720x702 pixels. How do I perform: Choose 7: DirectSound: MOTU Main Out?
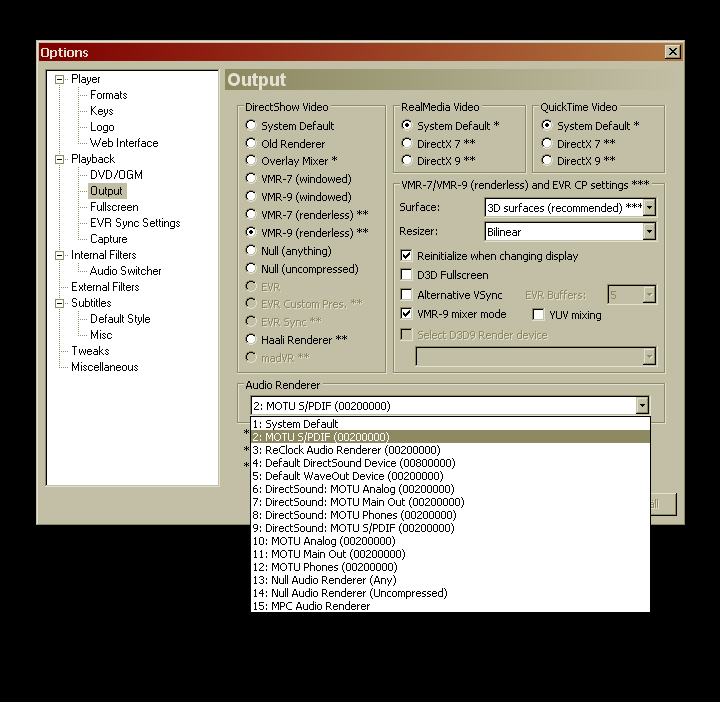[450, 502]
